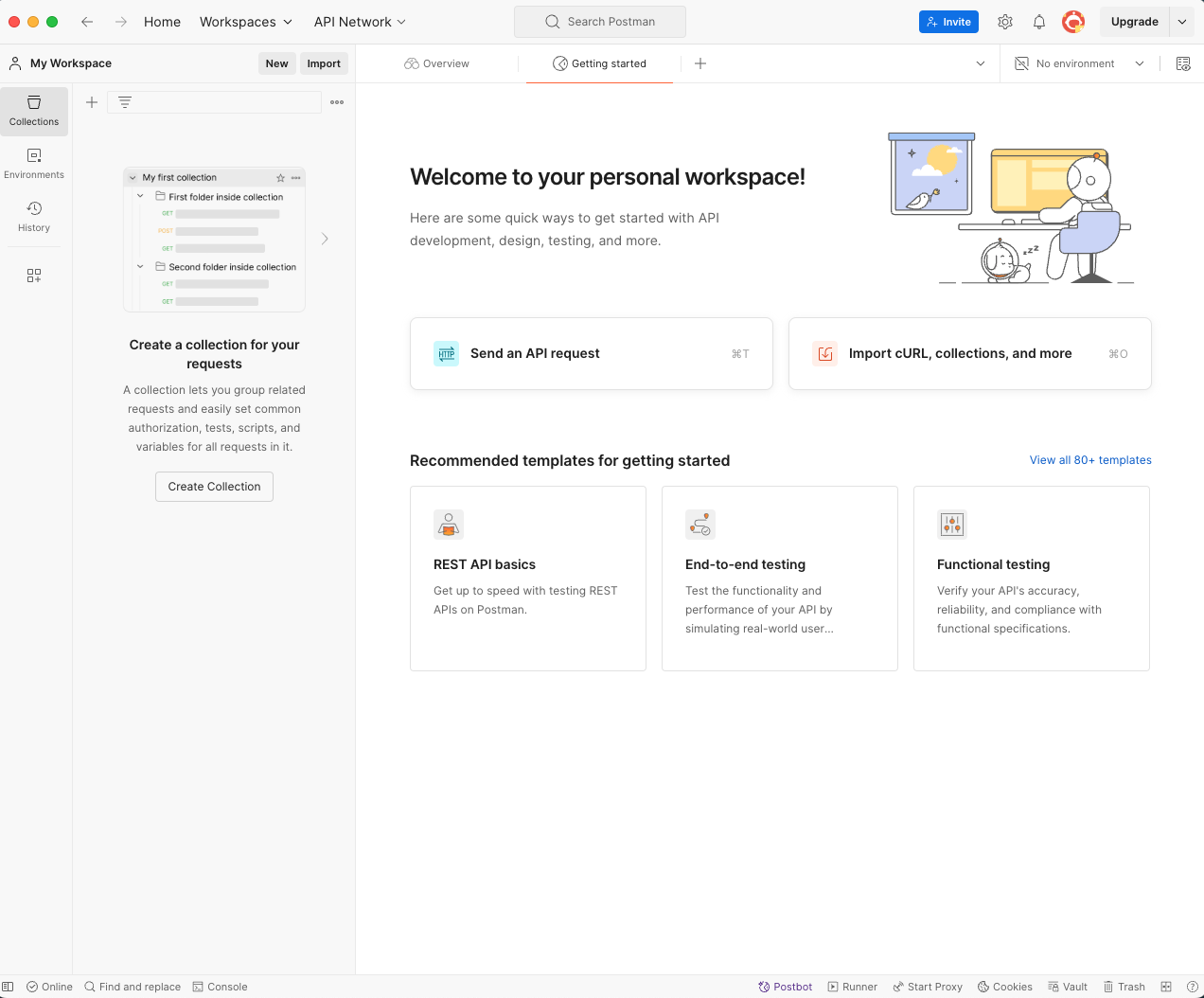Screen dimensions: 1204x998
Task: Open the History sidebar panel
Action: click(34, 217)
